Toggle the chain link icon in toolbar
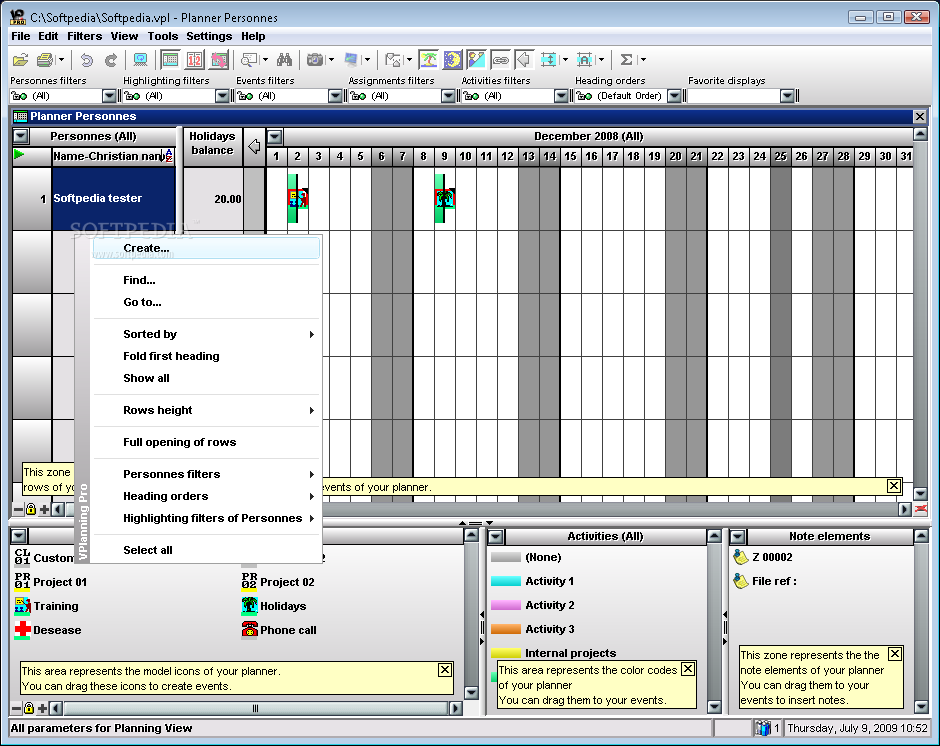940x746 pixels. click(501, 60)
